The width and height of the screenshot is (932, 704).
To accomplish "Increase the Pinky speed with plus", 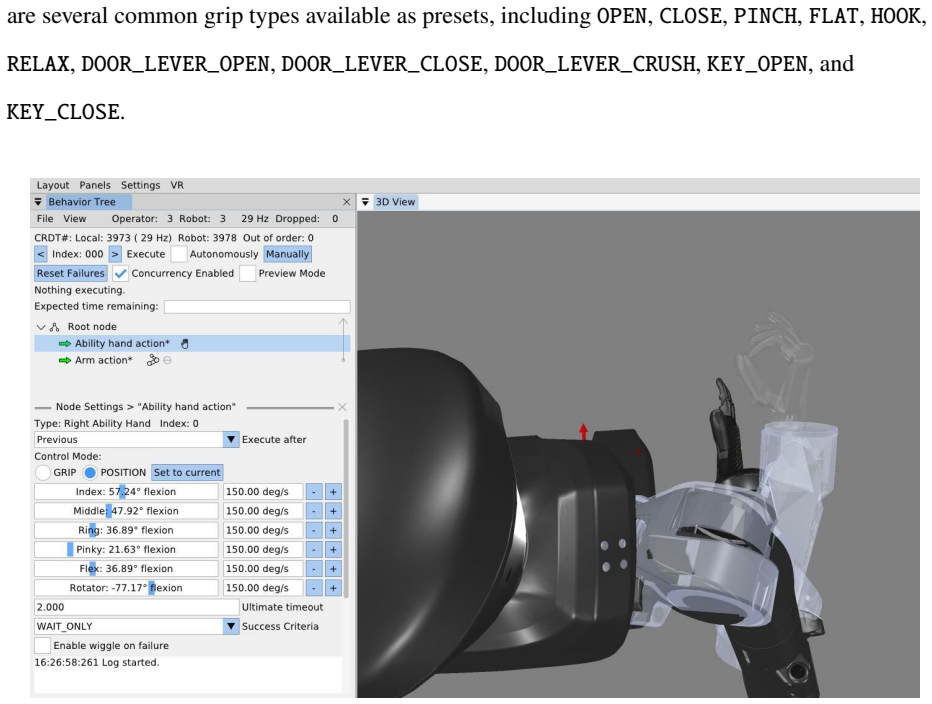I will click(333, 549).
